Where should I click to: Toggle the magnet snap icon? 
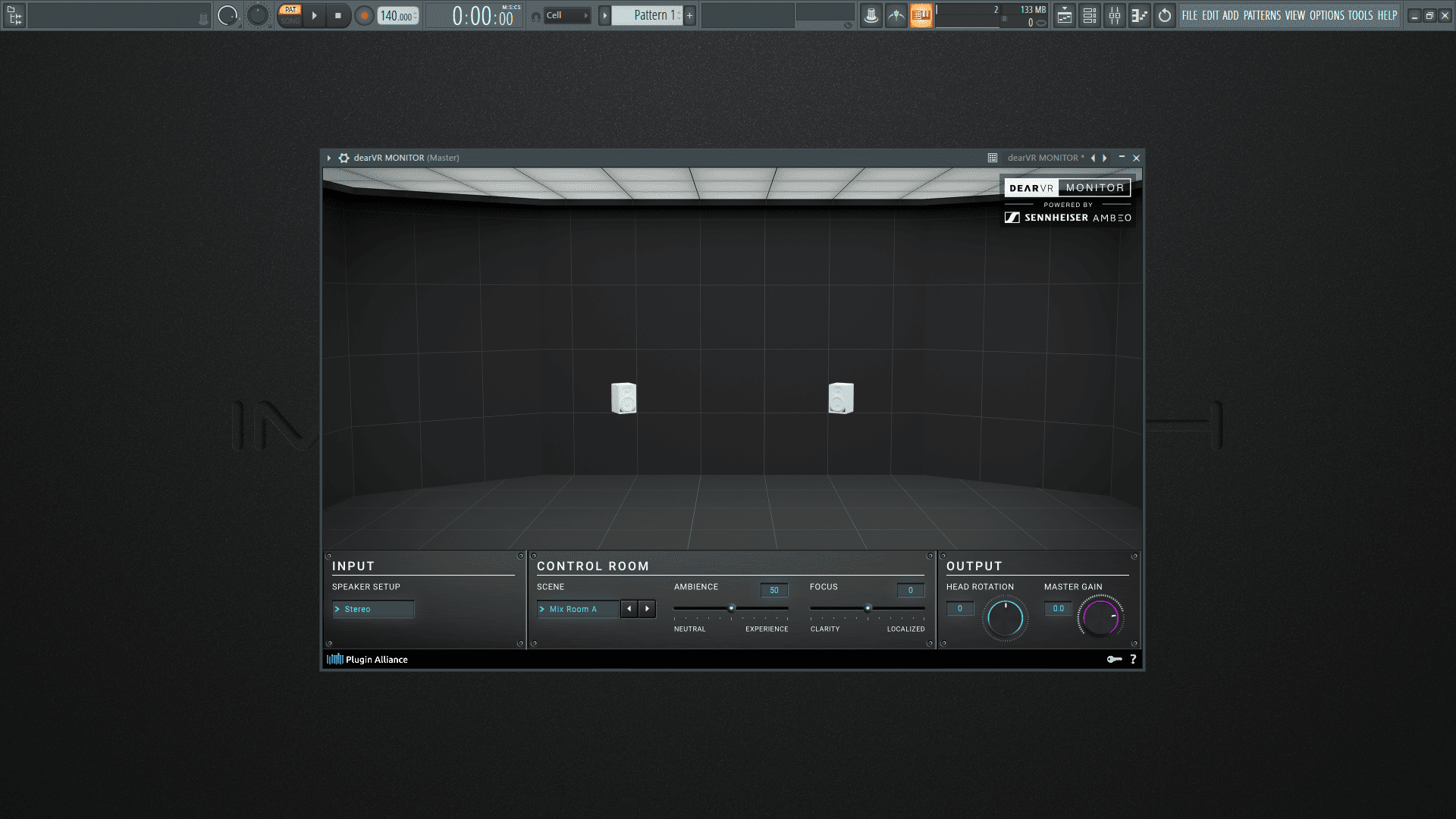coord(536,16)
